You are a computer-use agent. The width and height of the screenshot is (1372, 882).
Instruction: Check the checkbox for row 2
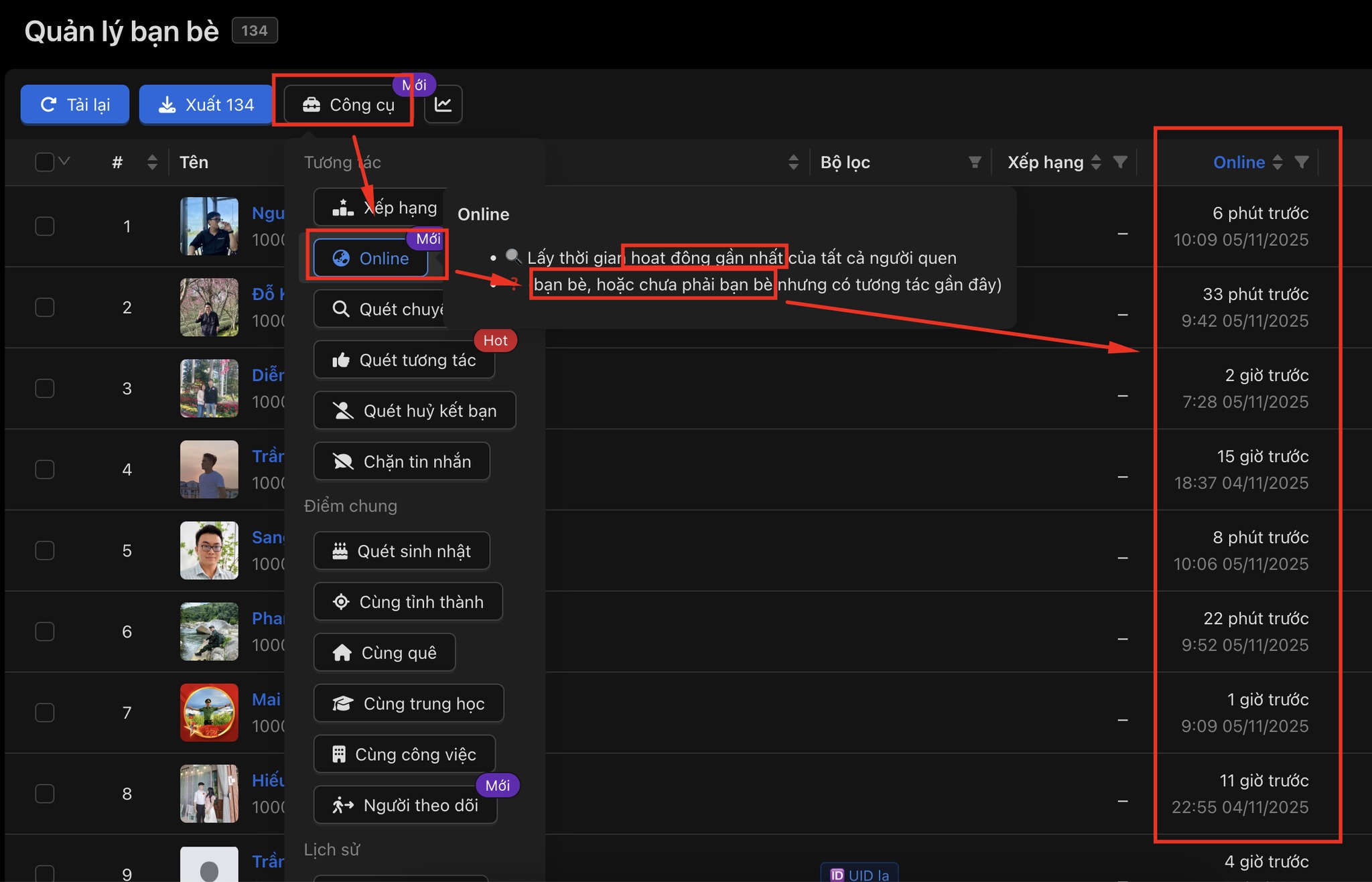(x=45, y=307)
